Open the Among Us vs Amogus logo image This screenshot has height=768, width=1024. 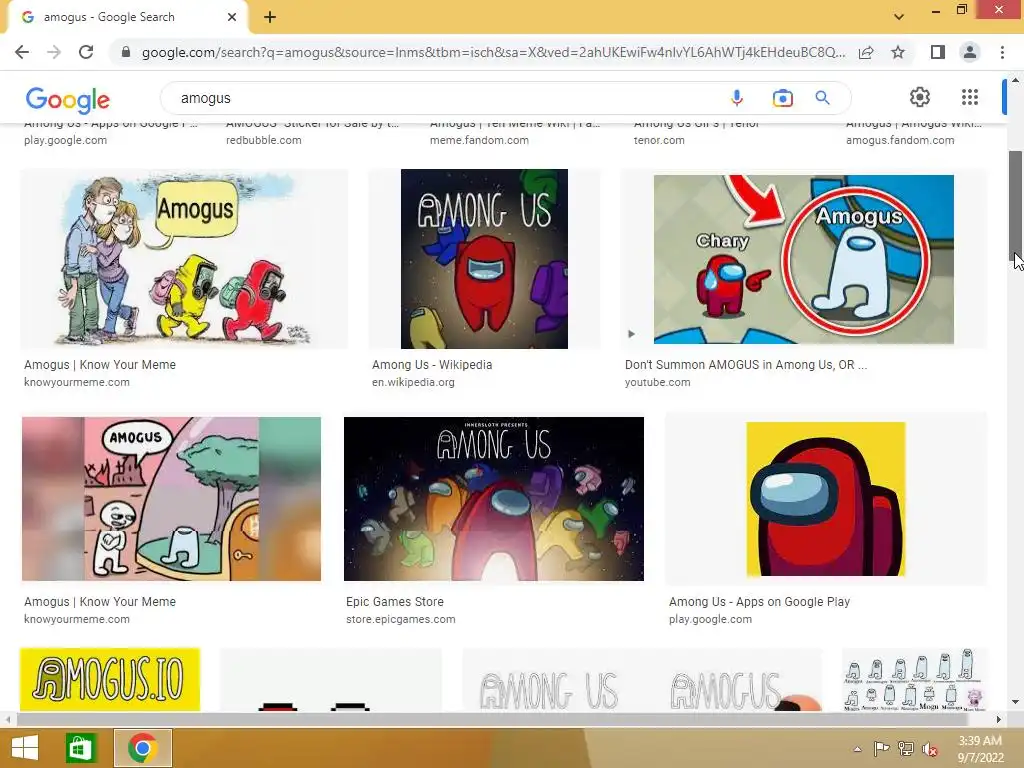(x=643, y=679)
